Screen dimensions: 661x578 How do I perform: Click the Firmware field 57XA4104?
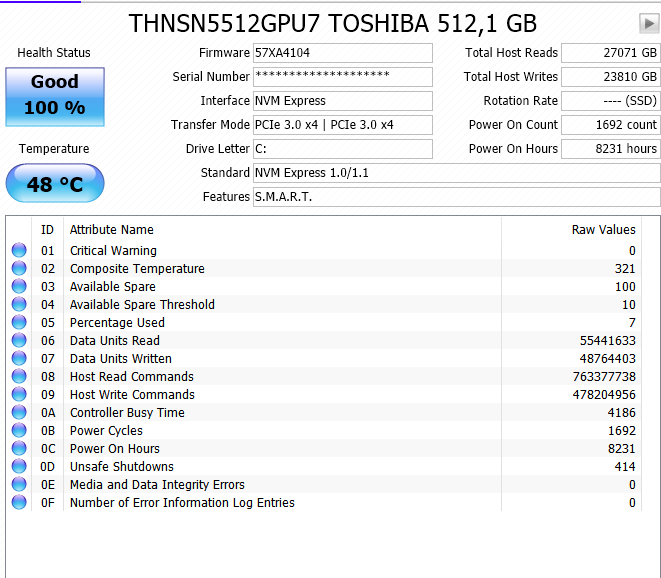(x=343, y=53)
